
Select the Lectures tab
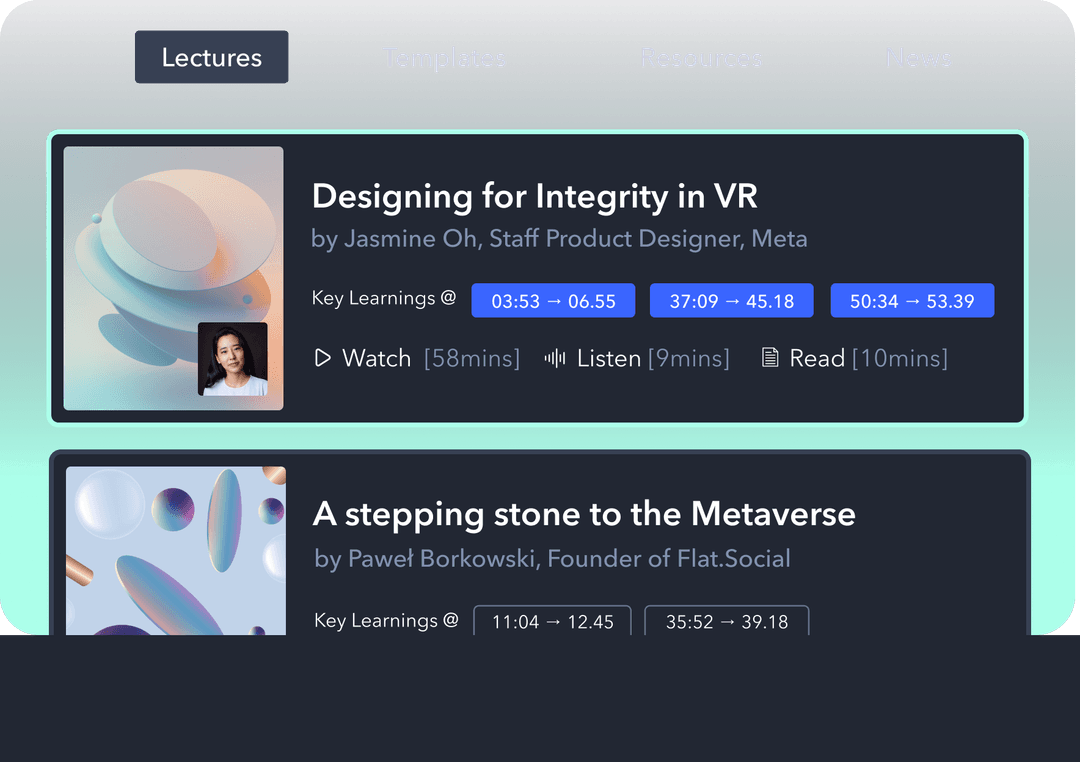pyautogui.click(x=211, y=57)
